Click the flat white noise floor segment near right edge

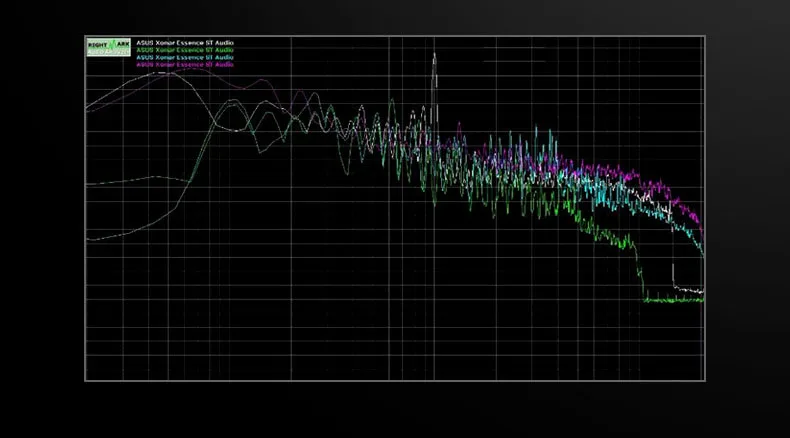689,290
